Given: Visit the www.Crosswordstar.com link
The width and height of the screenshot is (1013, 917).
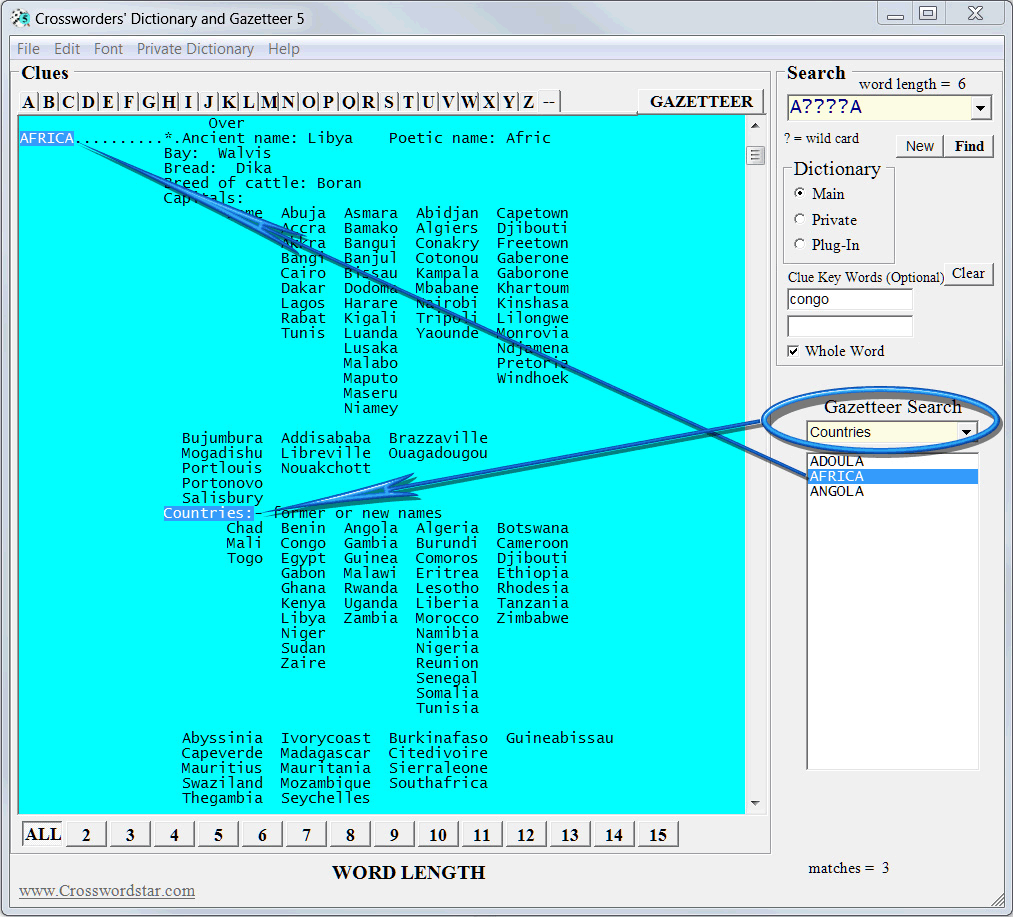Looking at the screenshot, I should tap(107, 891).
